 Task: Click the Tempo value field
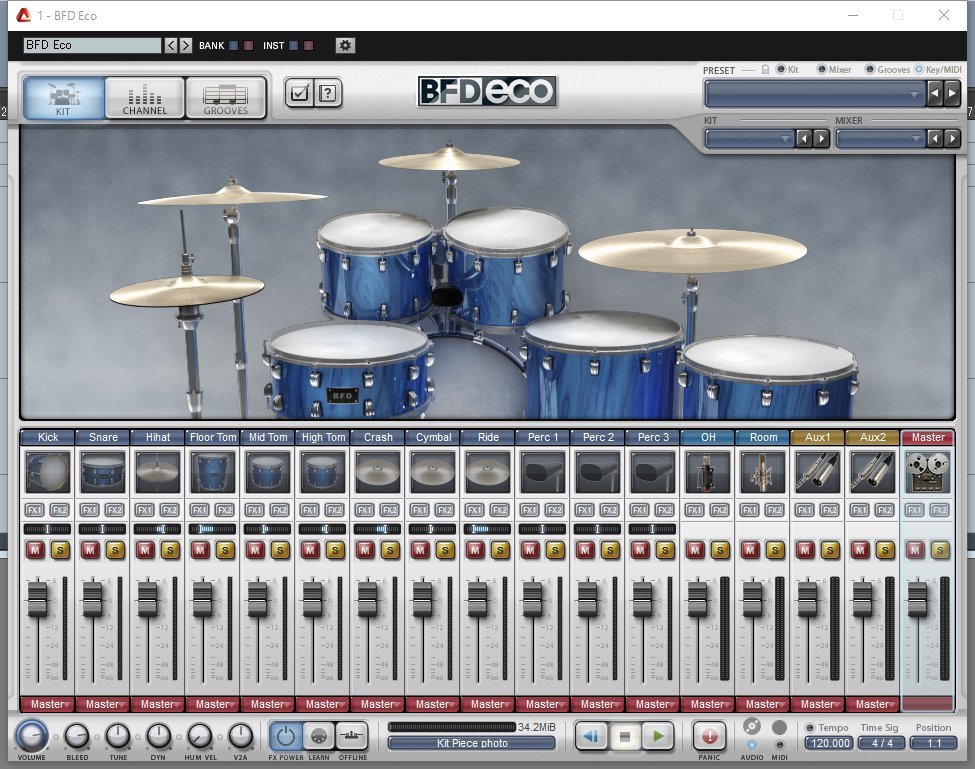[x=830, y=743]
